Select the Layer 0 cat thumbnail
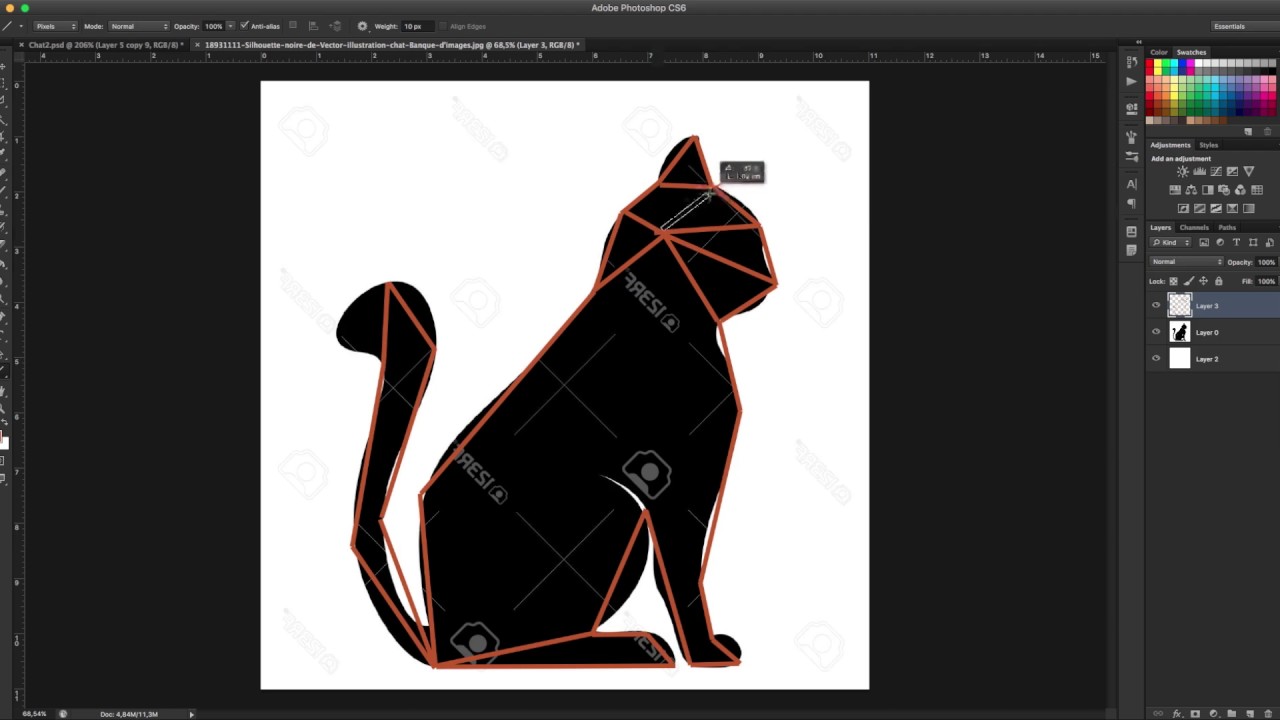The image size is (1280, 720). 1180,332
